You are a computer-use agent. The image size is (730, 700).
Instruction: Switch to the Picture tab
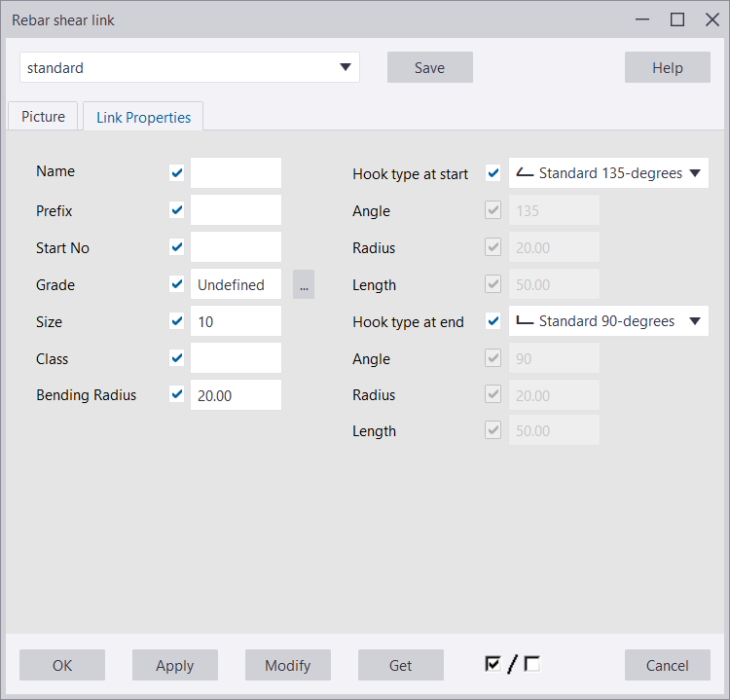(x=43, y=117)
